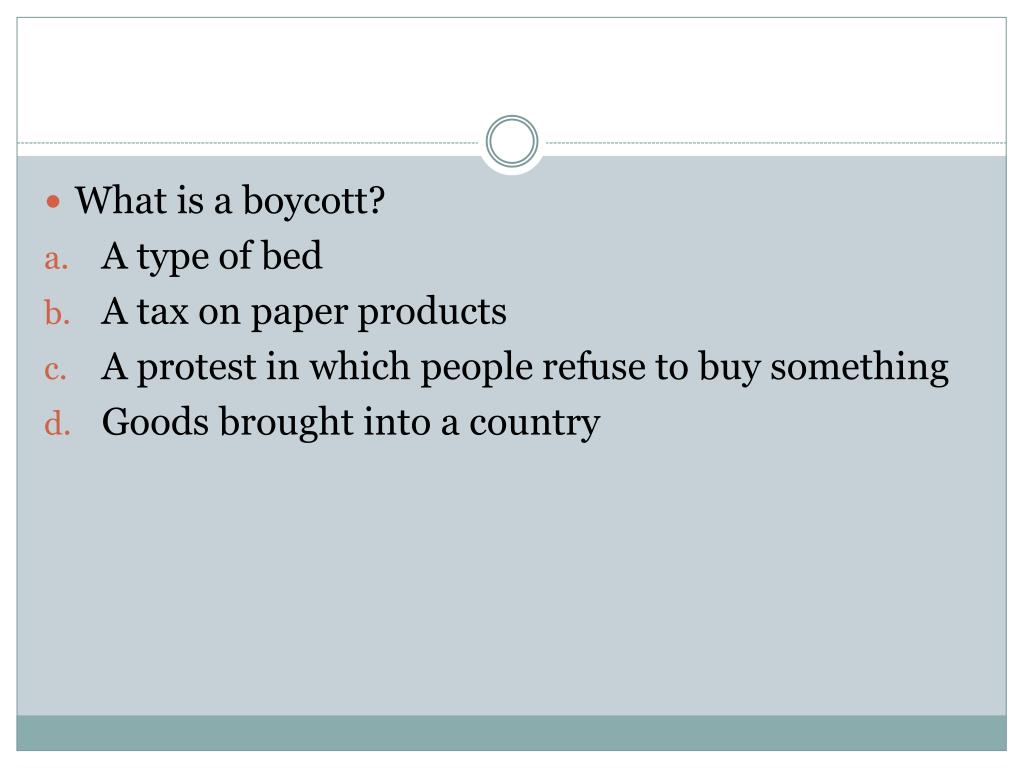Pick the answer about refusing to buy something
1024x768 pixels.
pos(525,368)
